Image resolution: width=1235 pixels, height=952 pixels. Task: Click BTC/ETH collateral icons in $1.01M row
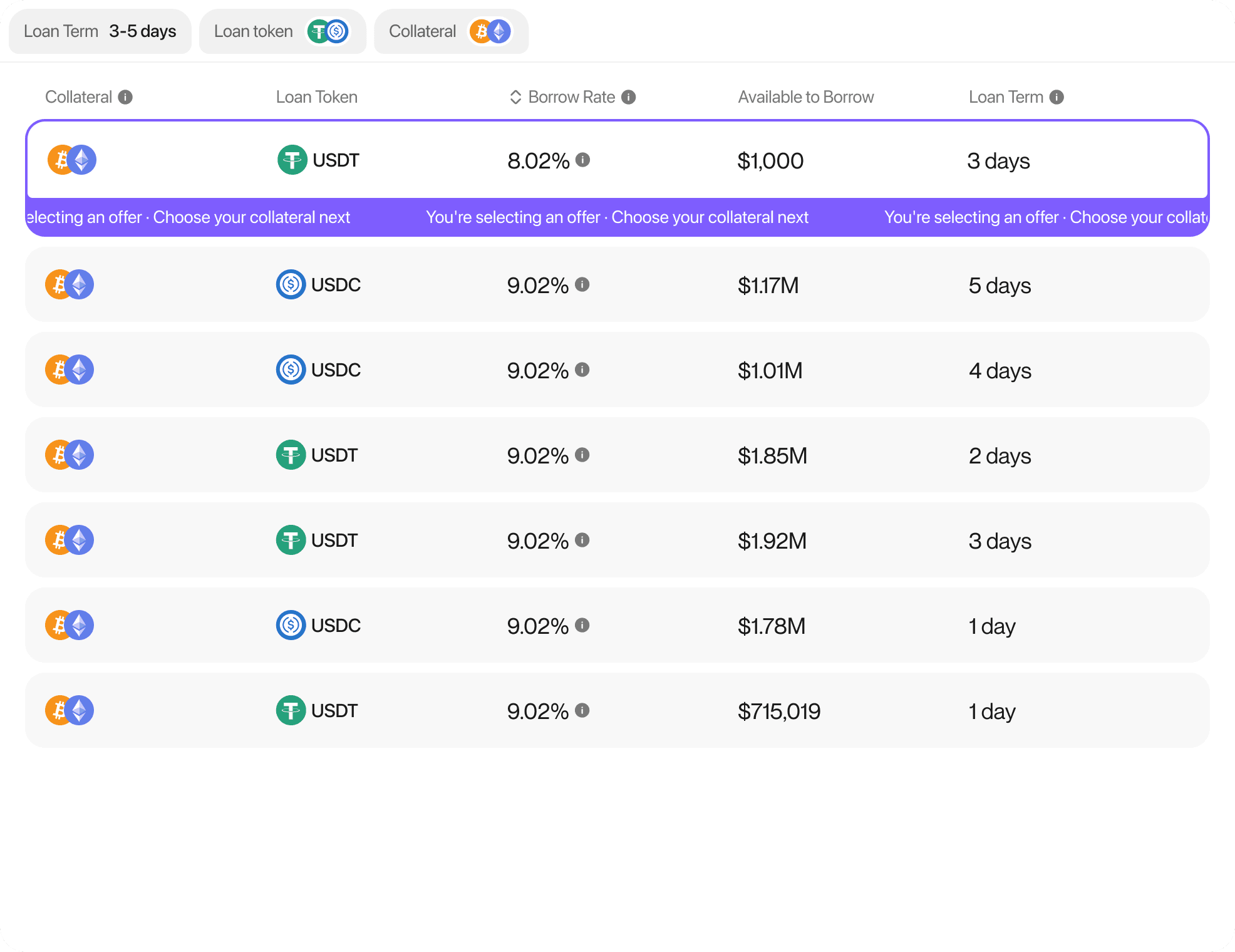pyautogui.click(x=70, y=370)
